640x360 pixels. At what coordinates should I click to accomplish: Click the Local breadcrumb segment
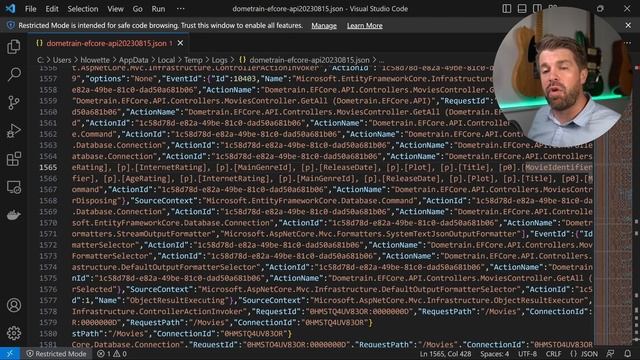click(166, 60)
